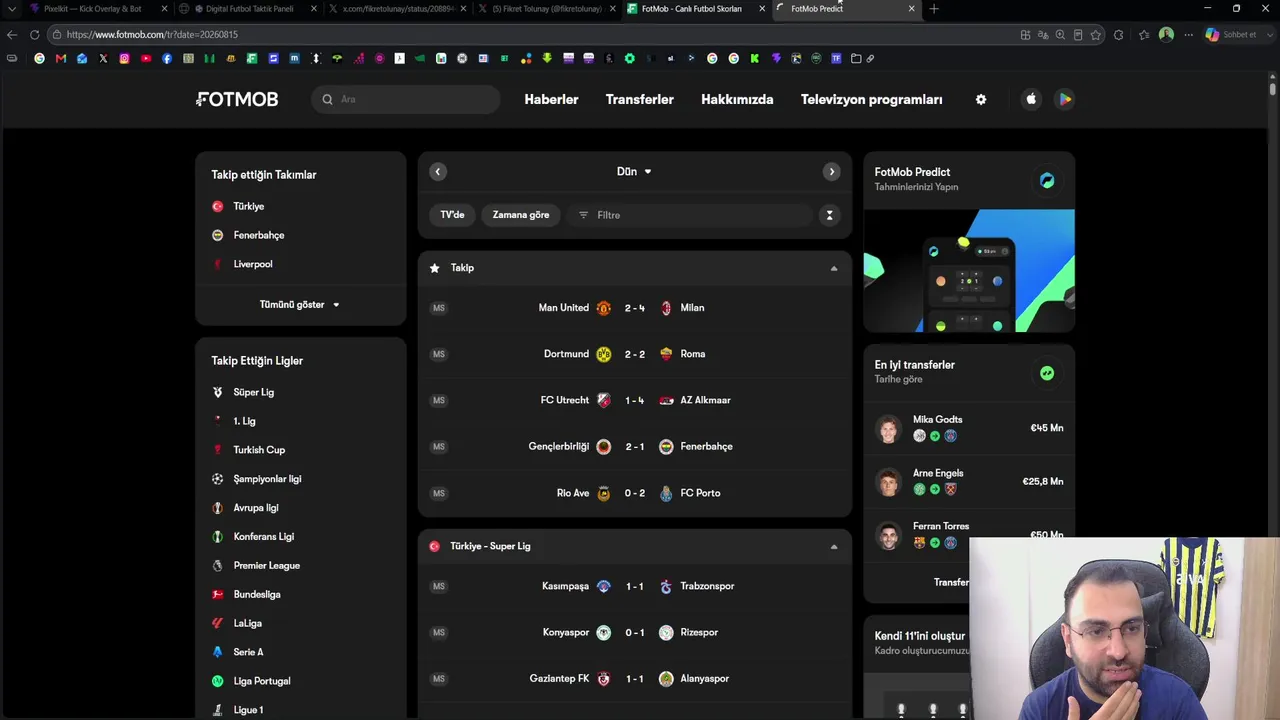Click the Bundesliga league logo
The image size is (1280, 720).
(x=218, y=594)
